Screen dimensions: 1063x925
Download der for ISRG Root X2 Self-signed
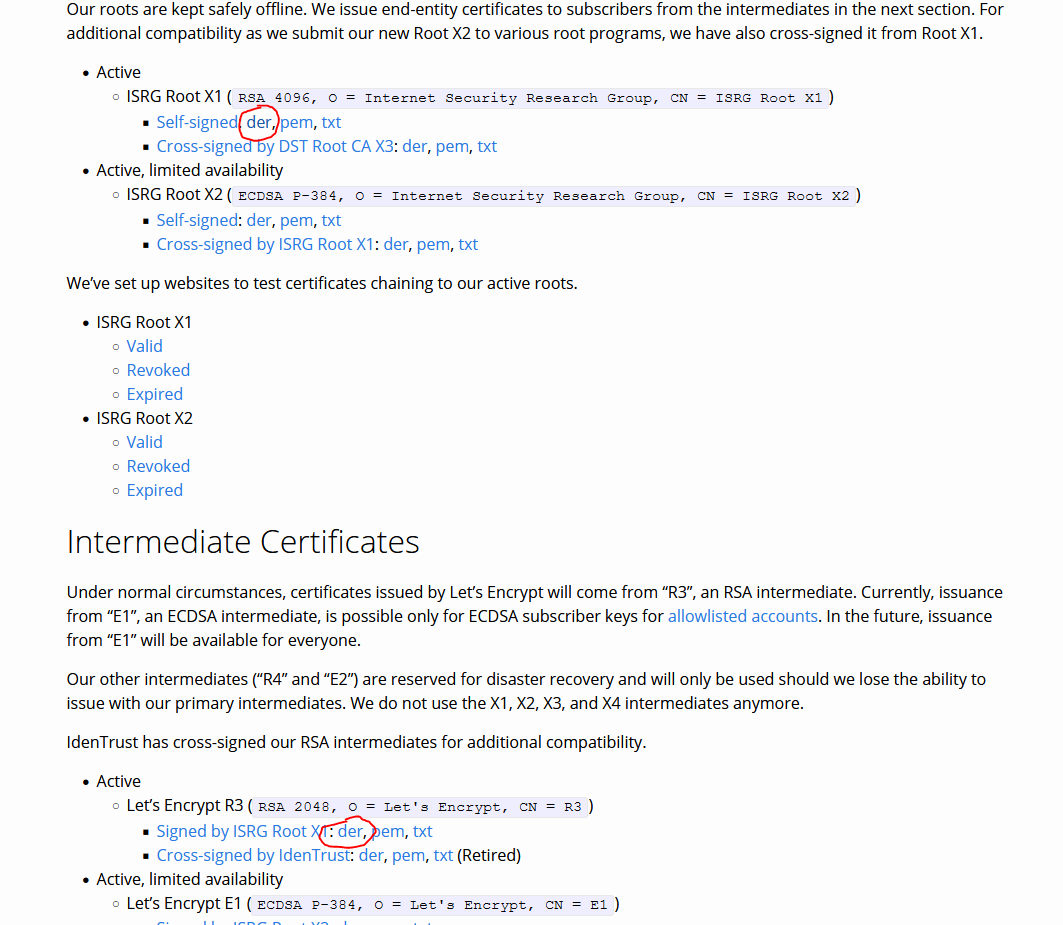259,220
